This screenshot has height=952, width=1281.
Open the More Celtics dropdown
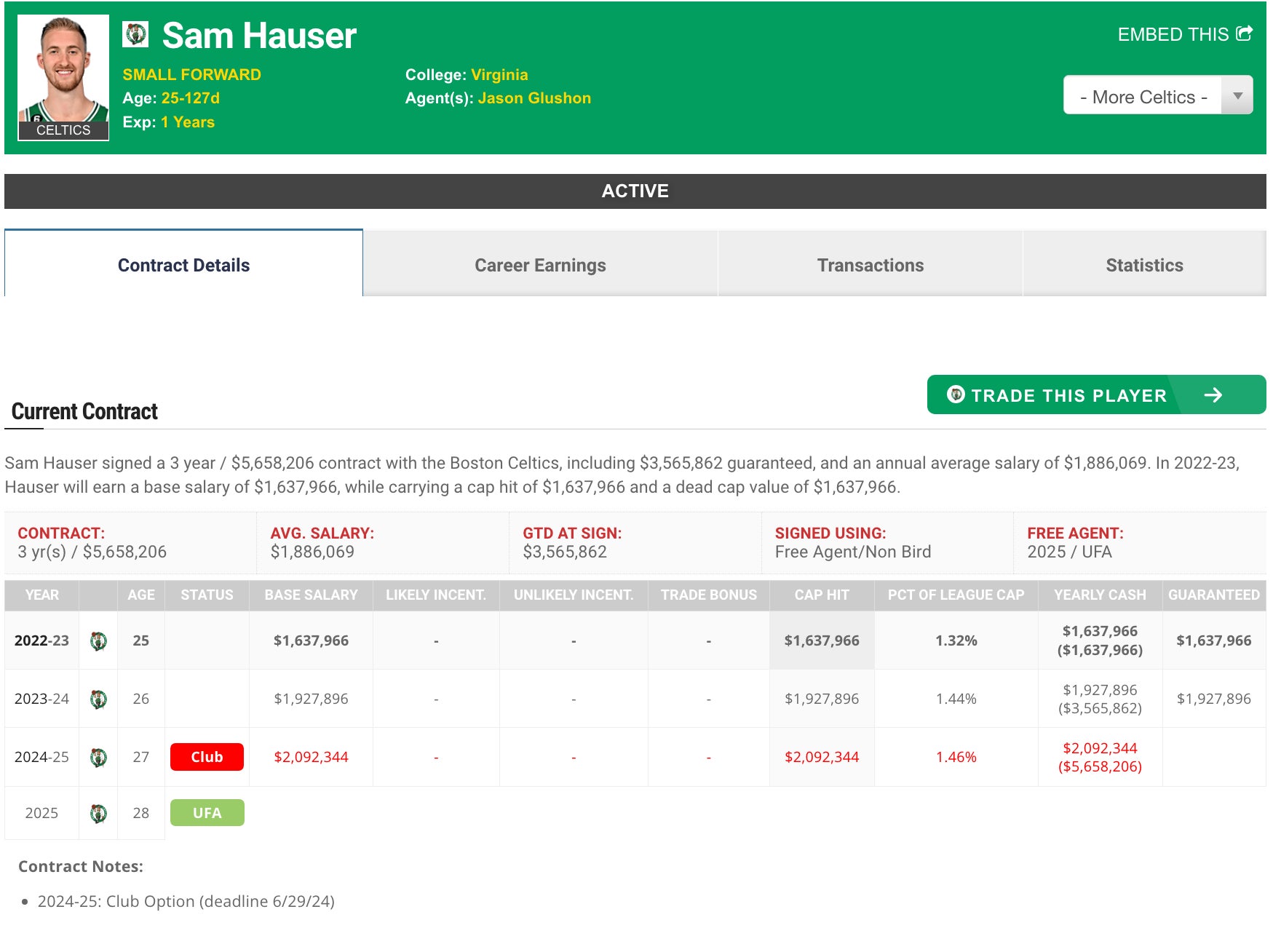pos(1143,97)
